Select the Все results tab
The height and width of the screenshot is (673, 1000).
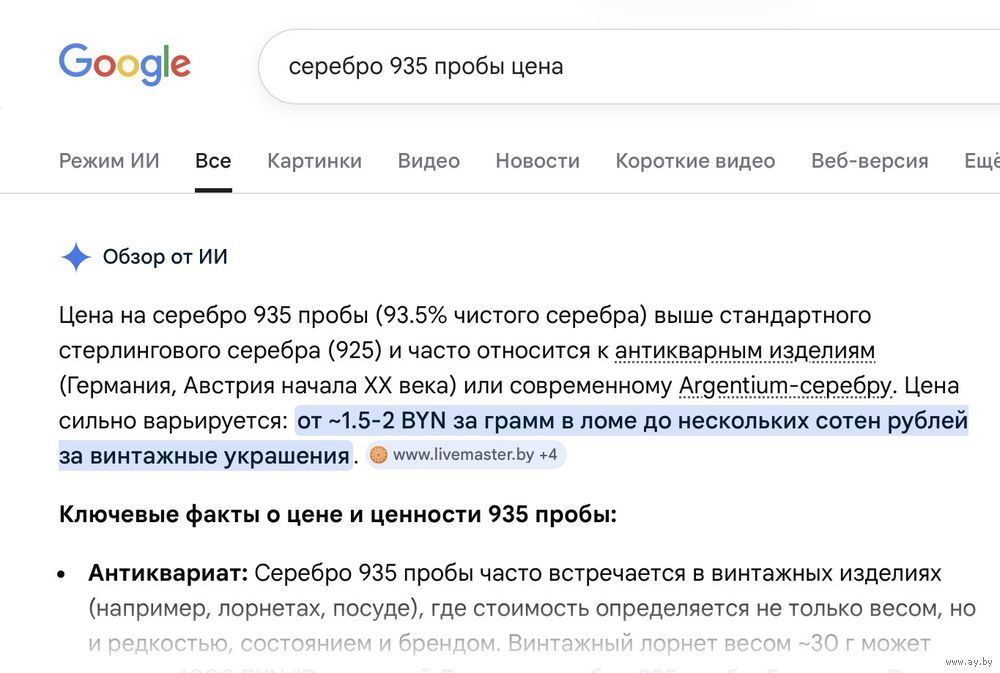click(213, 161)
